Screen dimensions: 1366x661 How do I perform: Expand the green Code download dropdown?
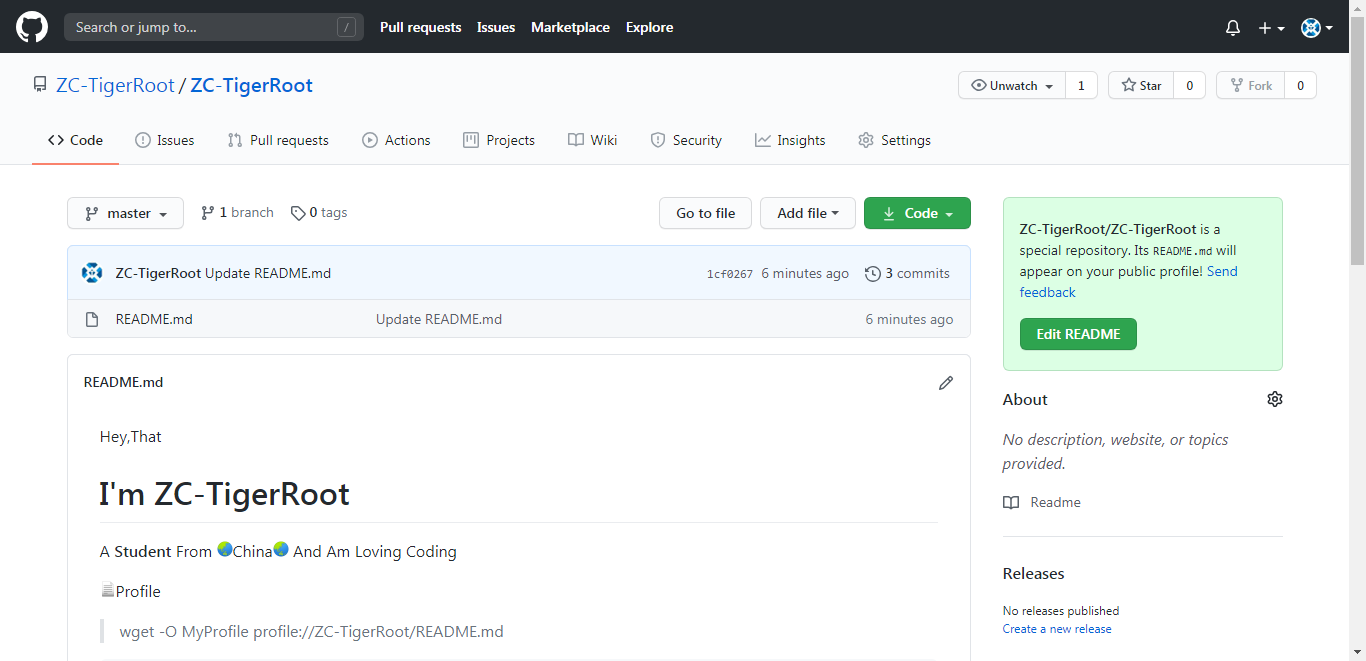click(917, 213)
